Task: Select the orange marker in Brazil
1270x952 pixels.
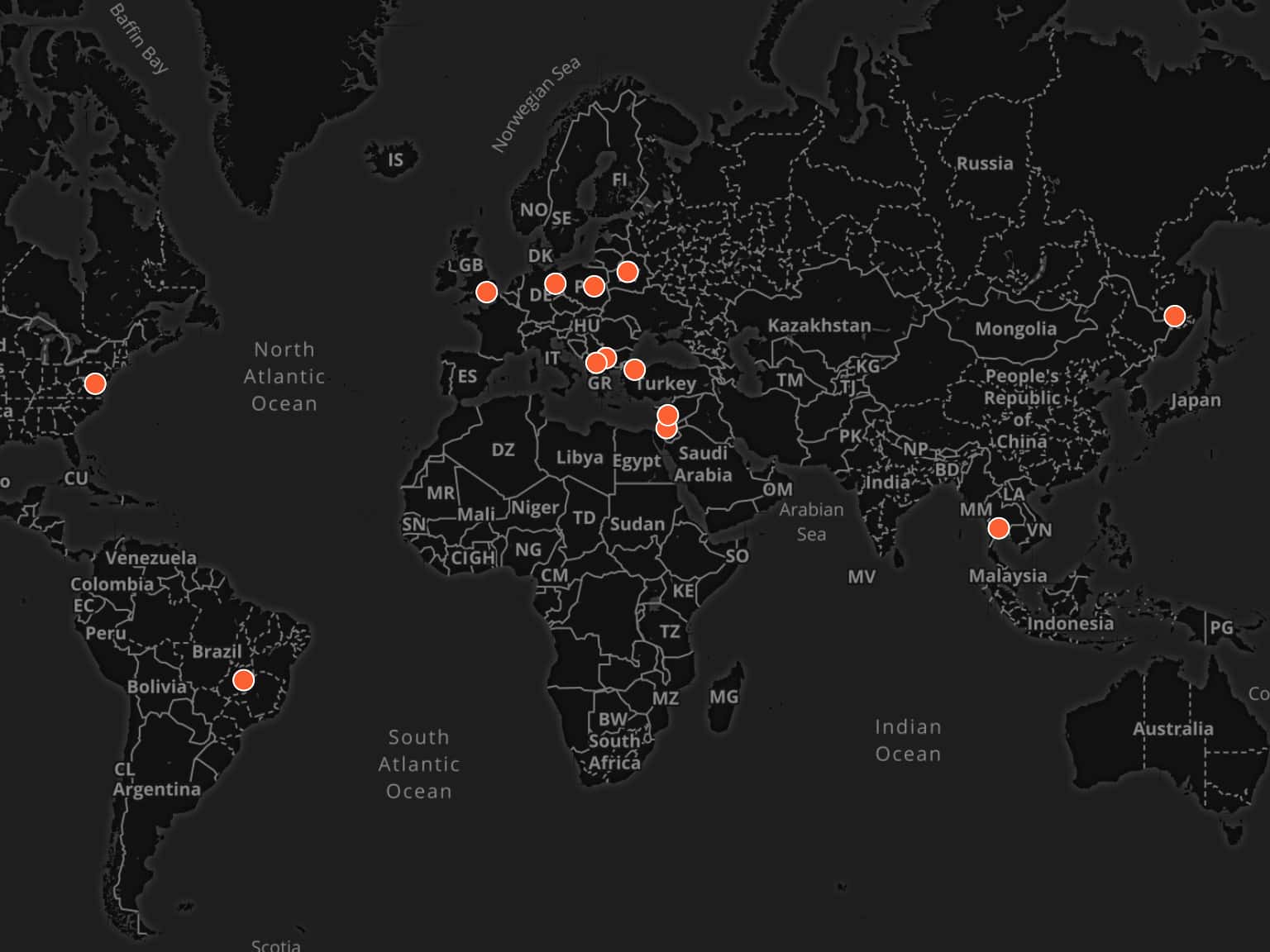Action: pos(243,680)
